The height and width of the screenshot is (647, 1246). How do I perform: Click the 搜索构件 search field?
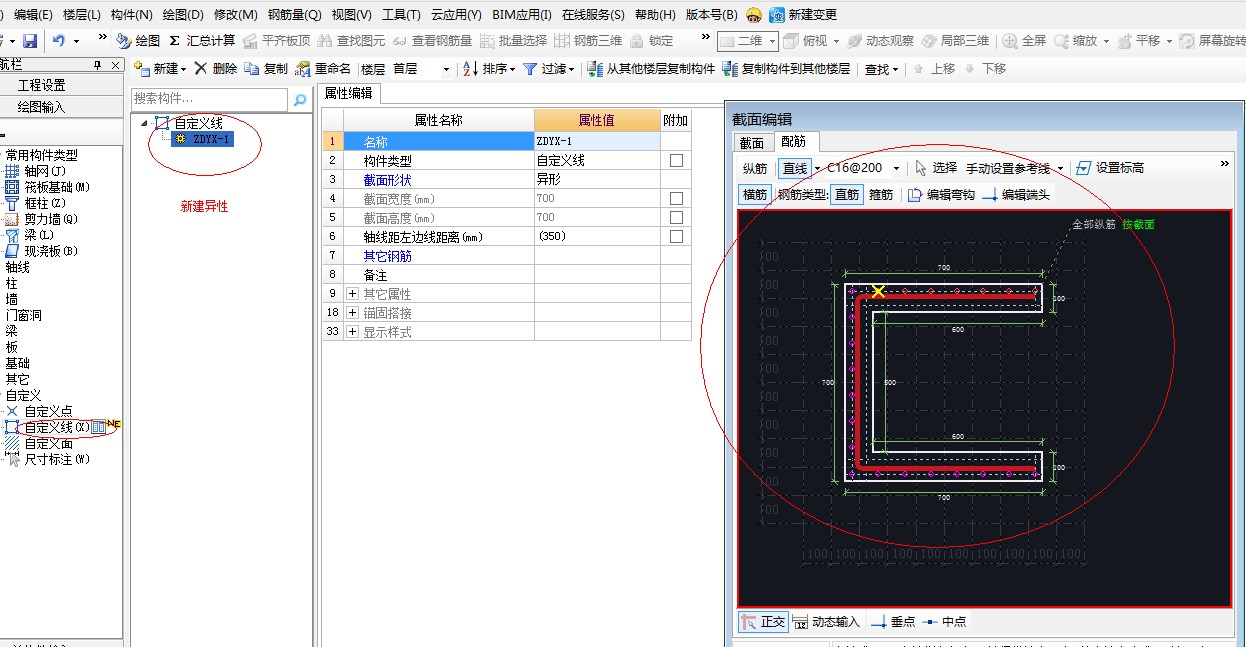coord(209,99)
